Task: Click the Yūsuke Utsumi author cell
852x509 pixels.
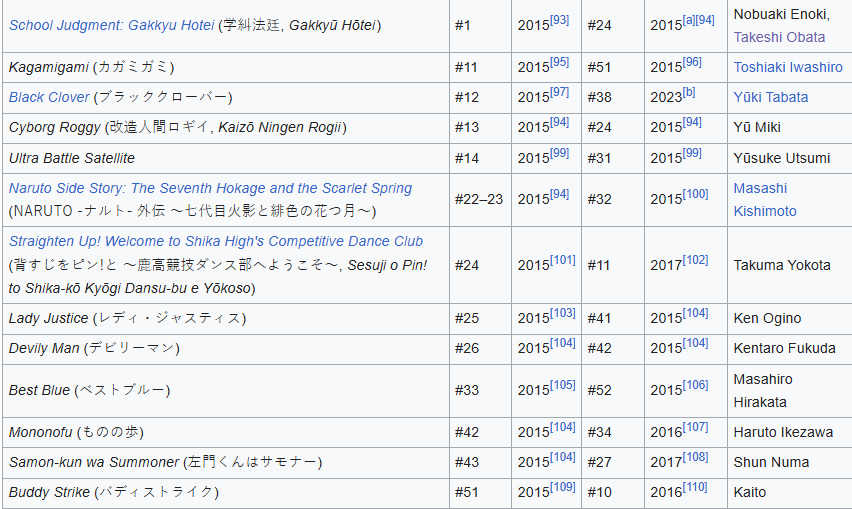Action: pyautogui.click(x=790, y=158)
